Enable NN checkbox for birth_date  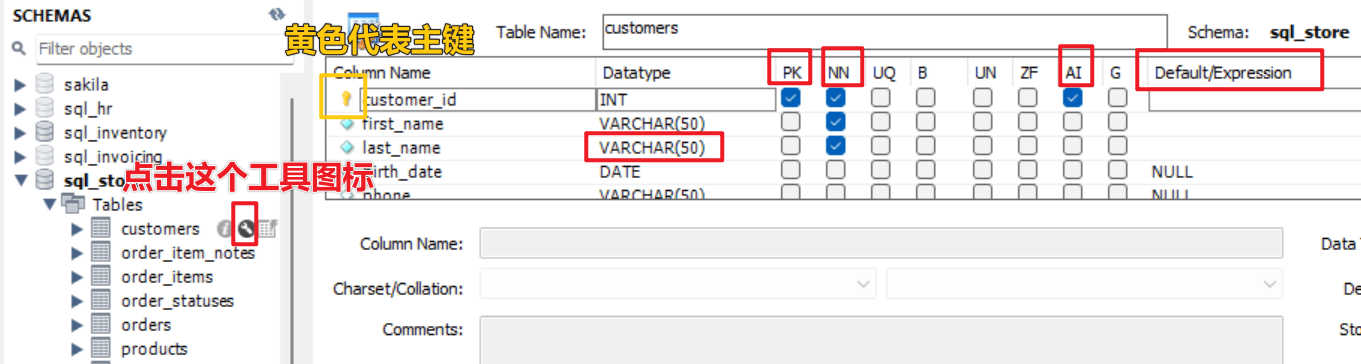point(836,170)
